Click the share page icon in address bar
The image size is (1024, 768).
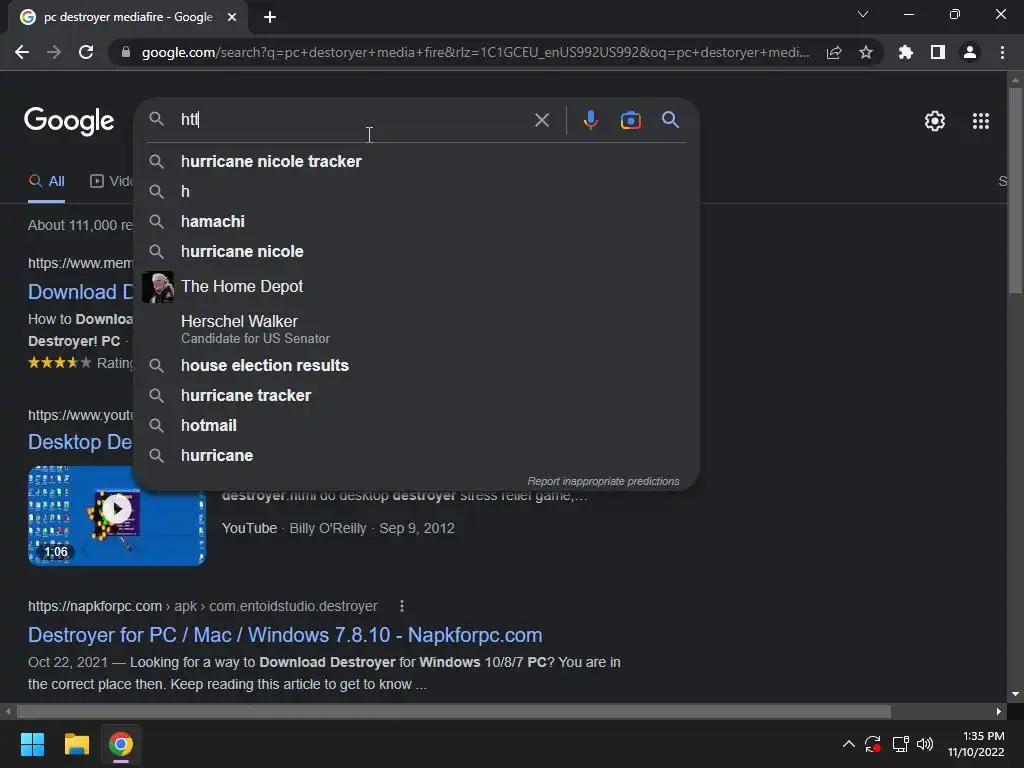834,52
